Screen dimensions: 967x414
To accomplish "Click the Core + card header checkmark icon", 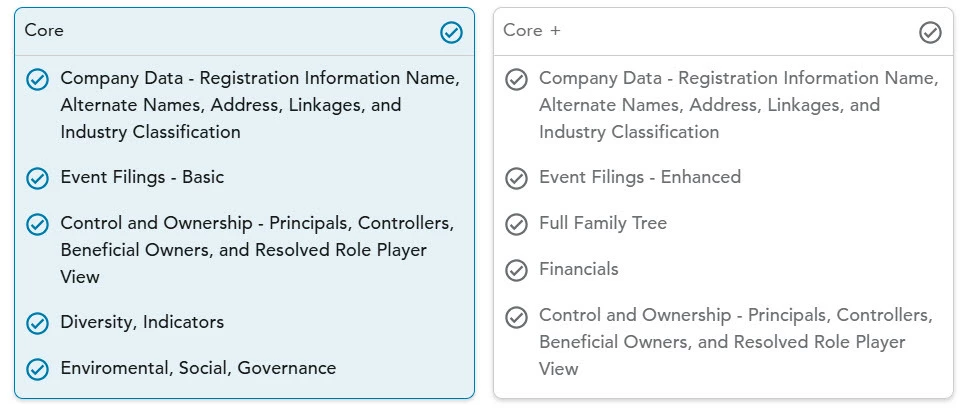I will click(930, 33).
